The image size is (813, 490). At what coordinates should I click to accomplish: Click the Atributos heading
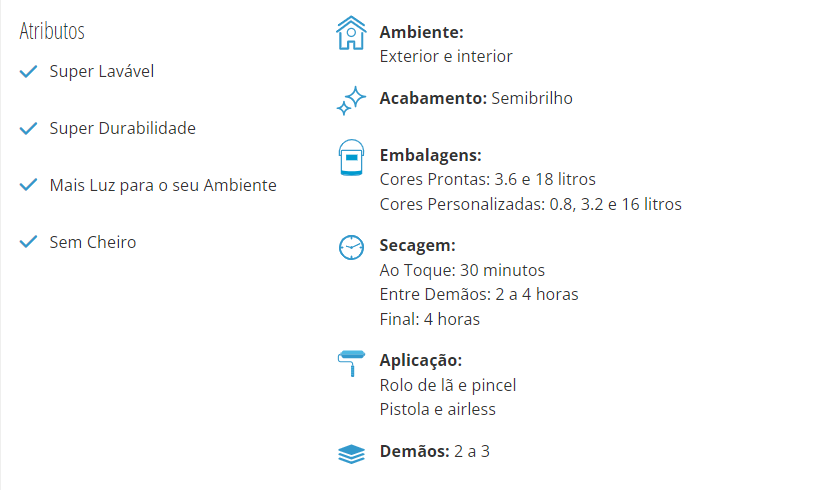pos(52,31)
